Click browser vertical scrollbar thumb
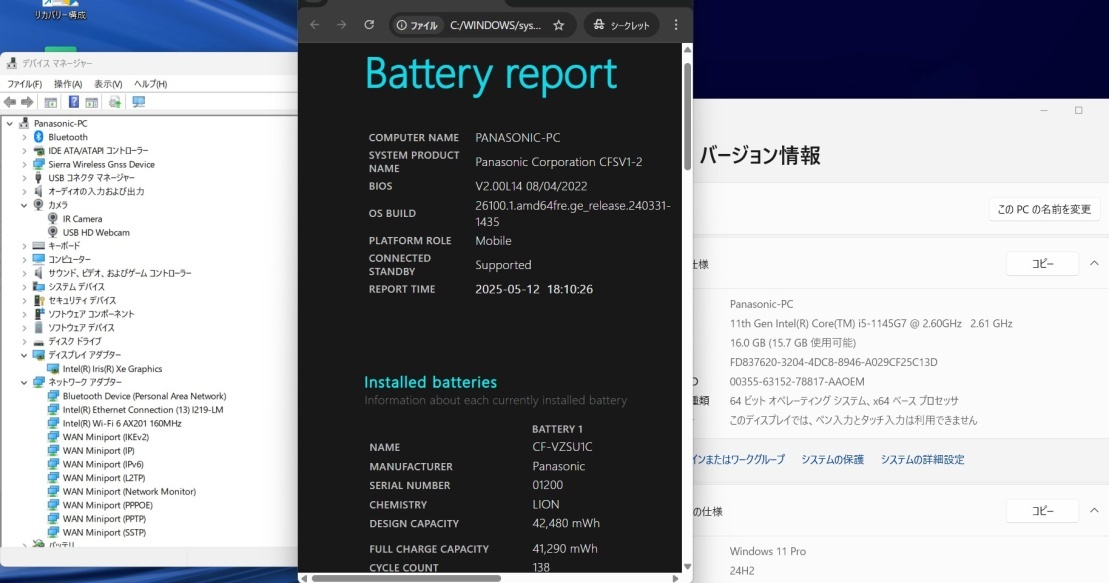This screenshot has height=583, width=1109. [687, 117]
